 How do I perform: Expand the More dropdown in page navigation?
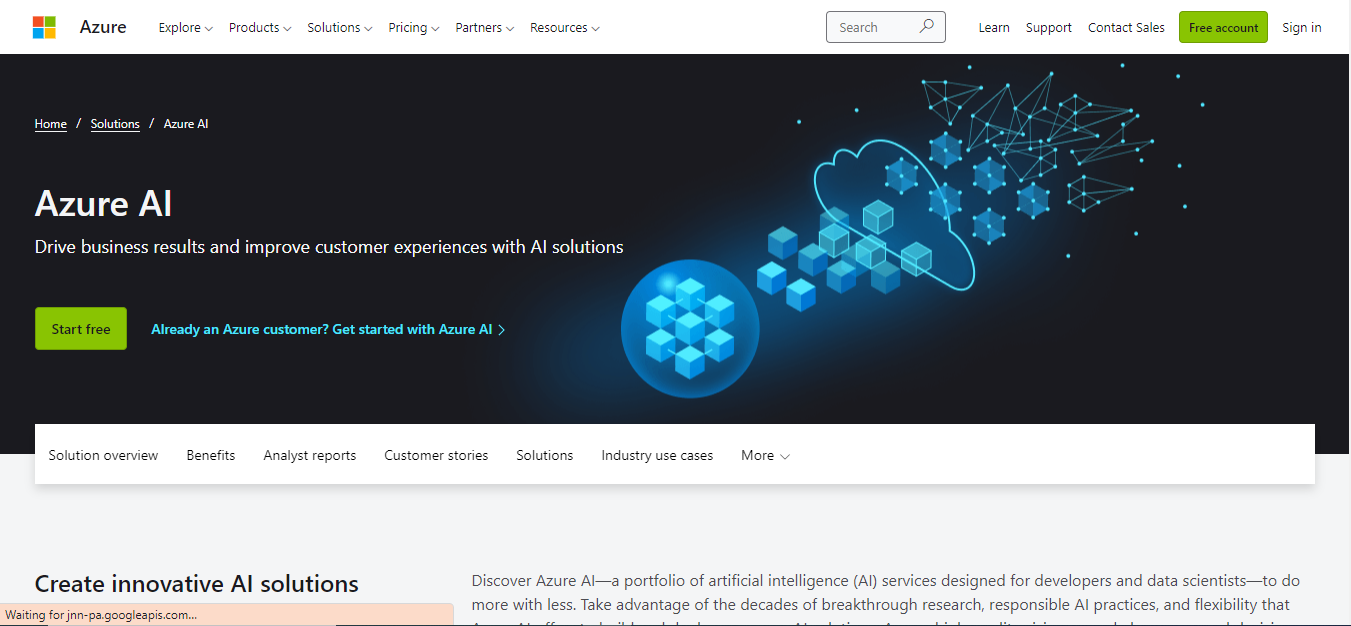765,455
